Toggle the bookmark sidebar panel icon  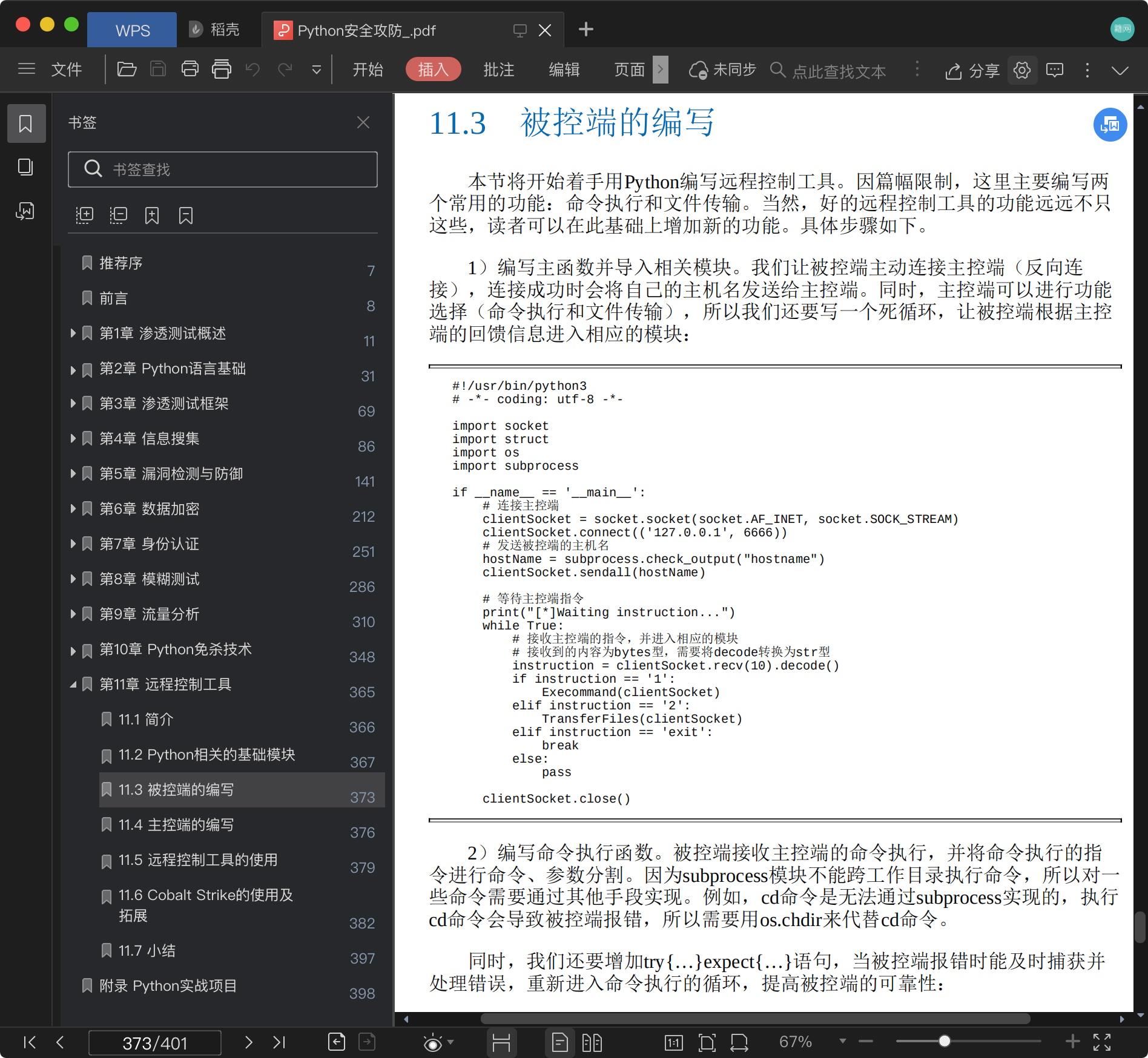coord(26,123)
